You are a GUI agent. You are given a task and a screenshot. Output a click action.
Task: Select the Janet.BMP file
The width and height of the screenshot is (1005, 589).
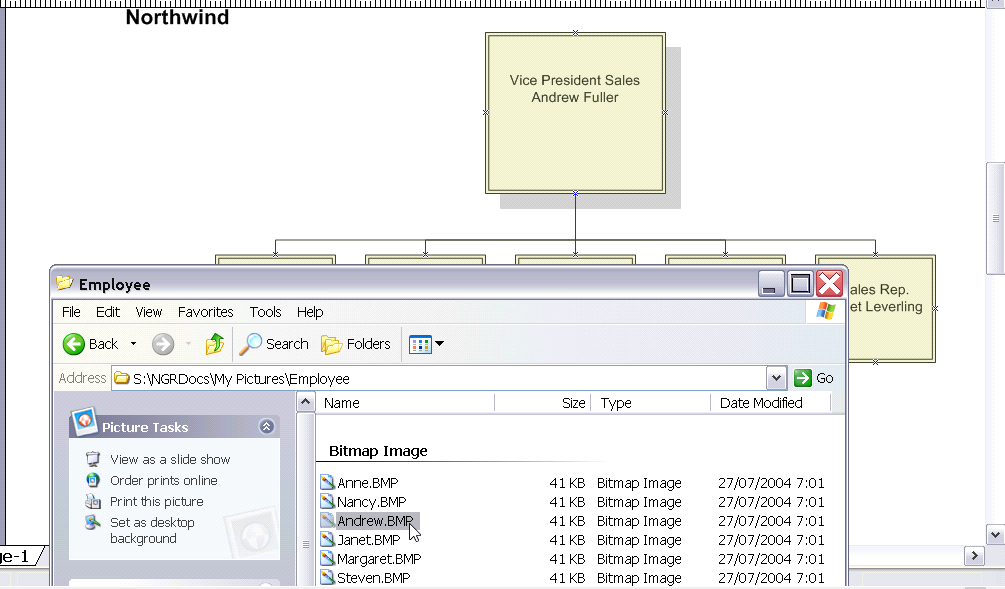tap(369, 540)
